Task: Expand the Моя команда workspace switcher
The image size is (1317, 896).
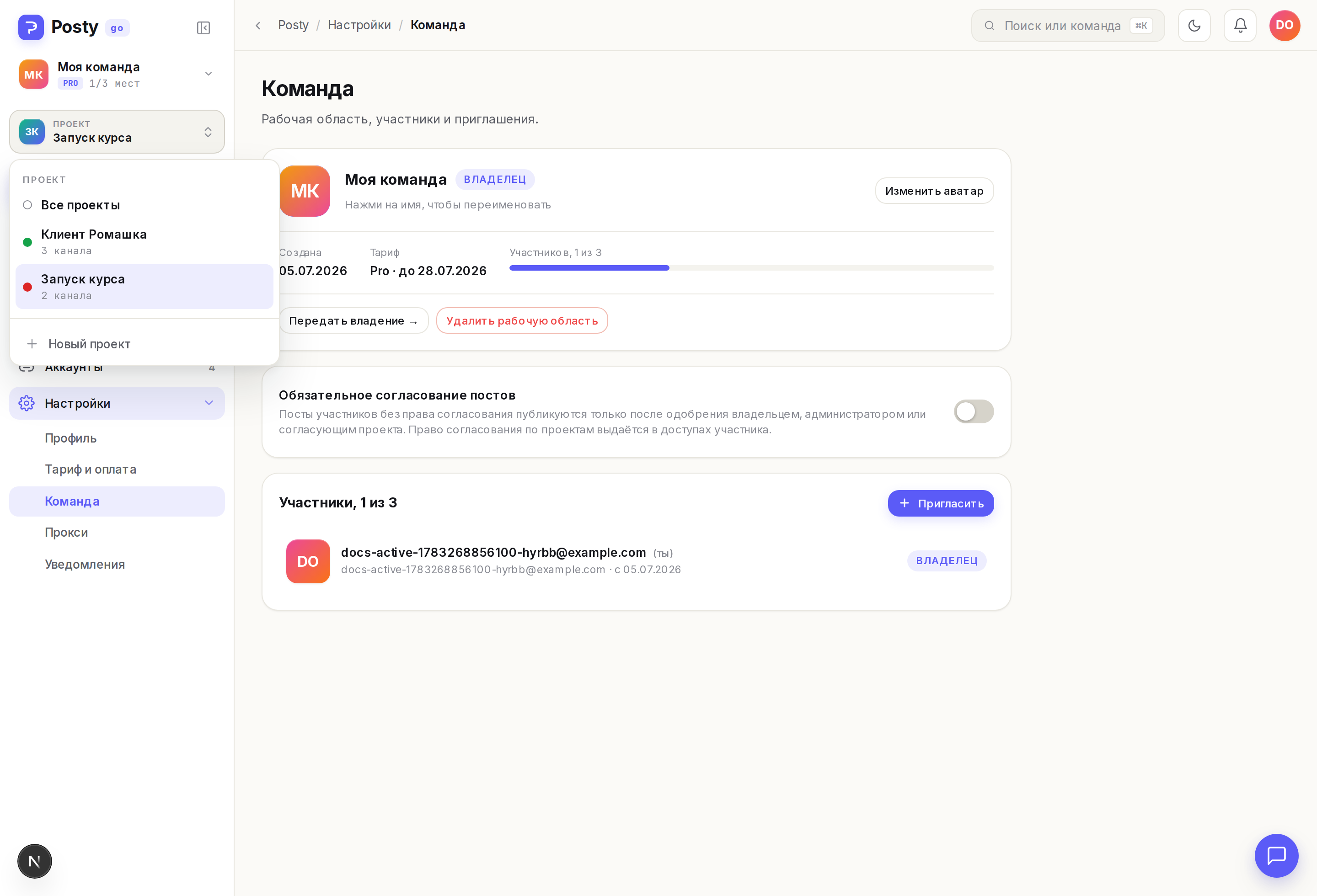Action: [x=117, y=74]
